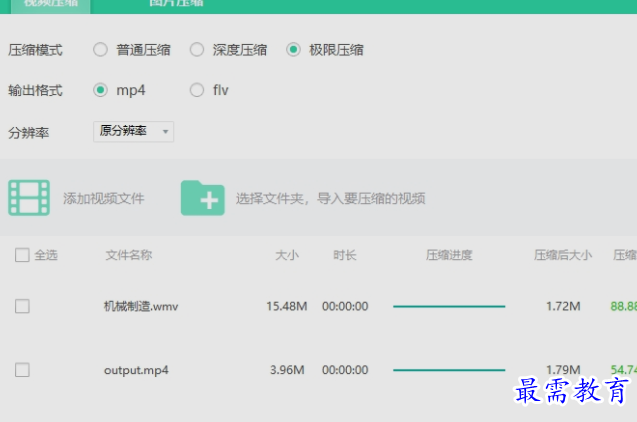Select 深度压缩 compression mode
The height and width of the screenshot is (422, 637).
point(197,50)
